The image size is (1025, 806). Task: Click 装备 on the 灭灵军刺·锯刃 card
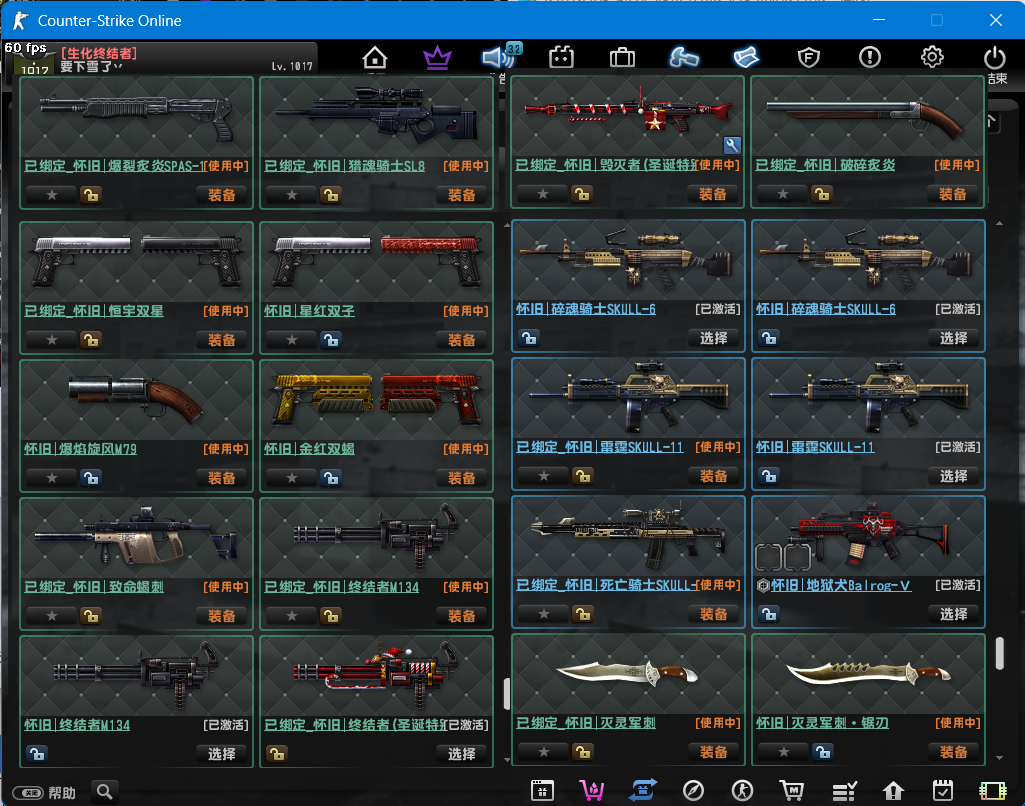[x=954, y=752]
